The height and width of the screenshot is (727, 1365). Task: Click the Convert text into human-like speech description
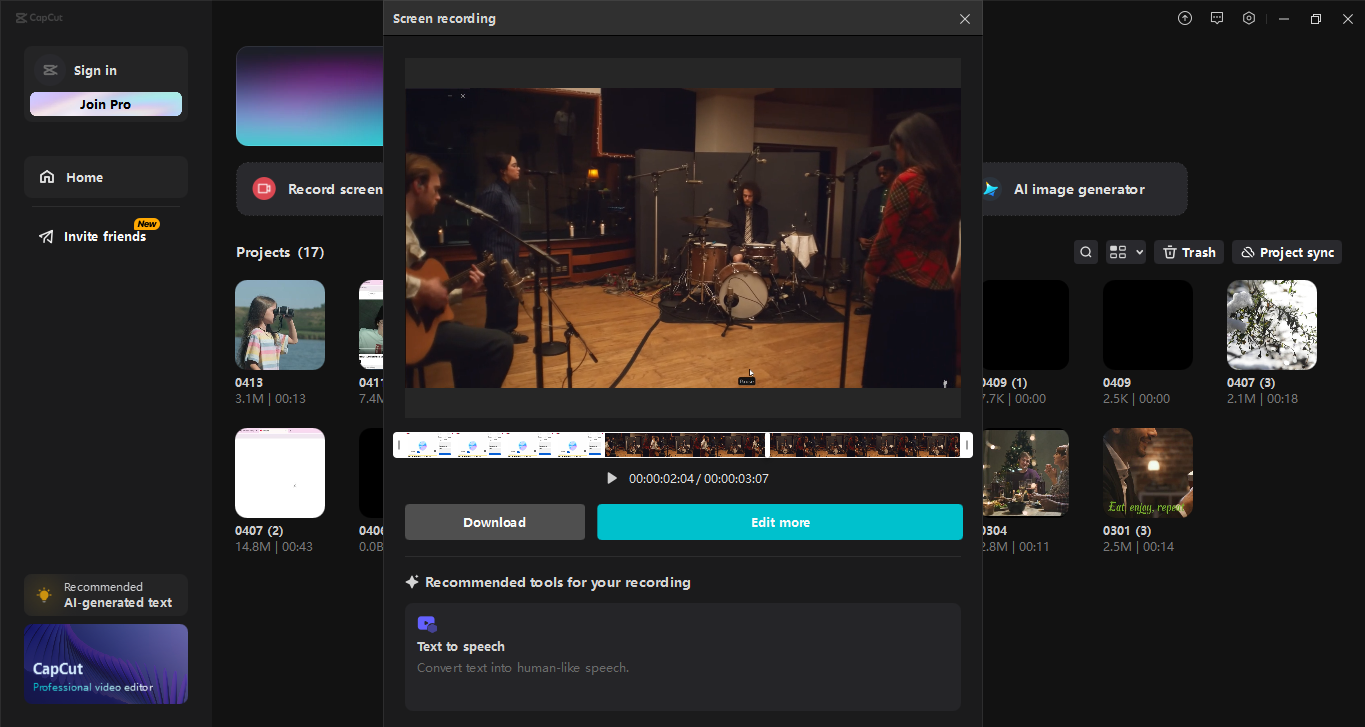coord(523,668)
